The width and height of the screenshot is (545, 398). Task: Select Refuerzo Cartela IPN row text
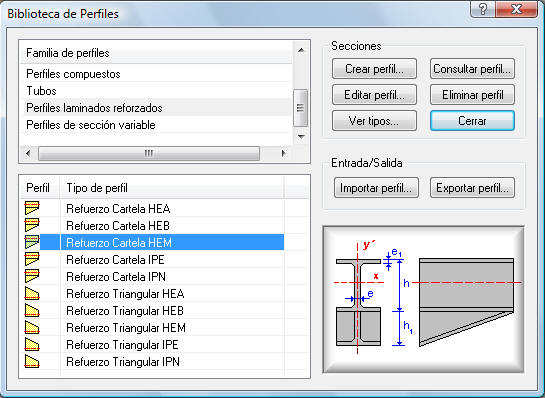116,277
